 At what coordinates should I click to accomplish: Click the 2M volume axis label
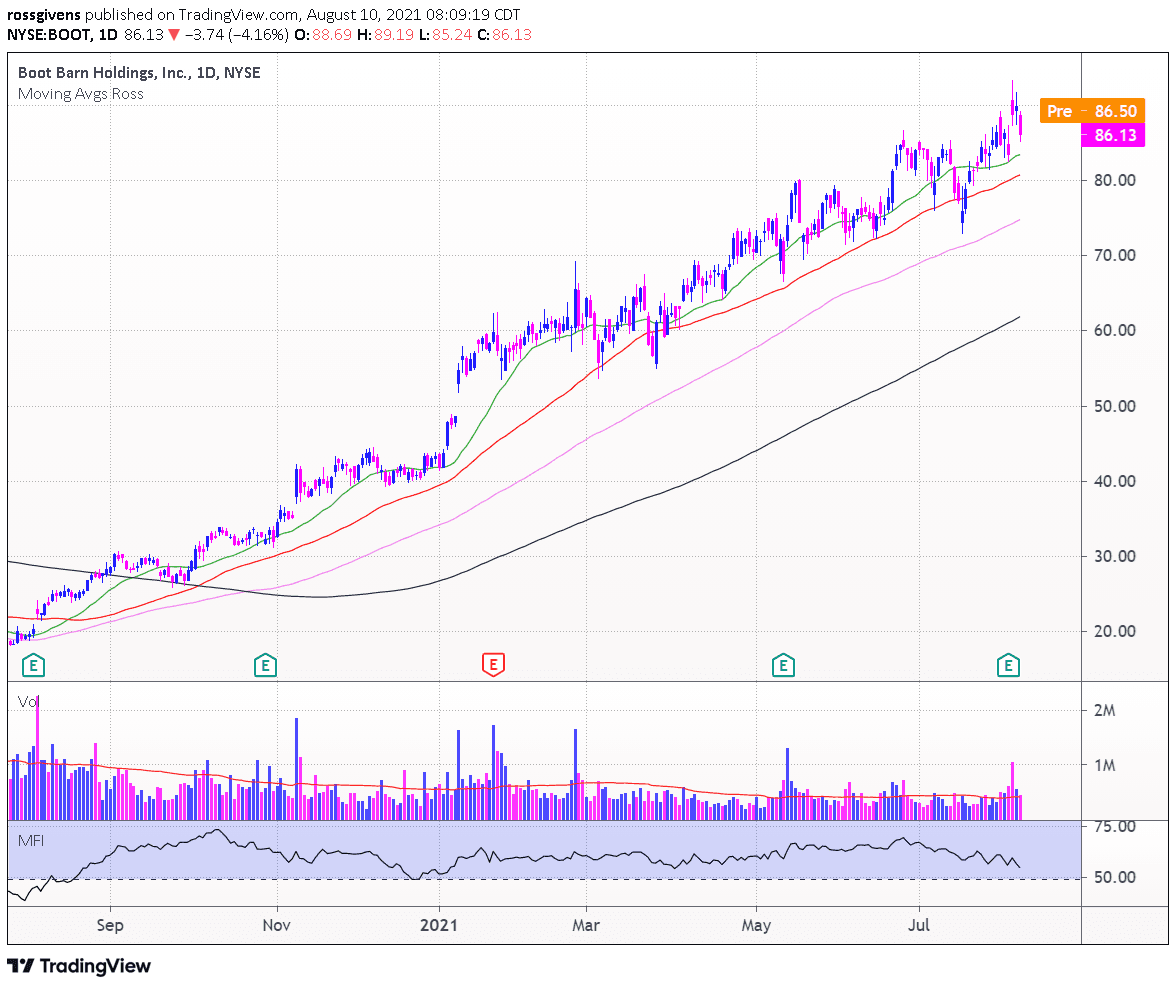tap(1106, 711)
